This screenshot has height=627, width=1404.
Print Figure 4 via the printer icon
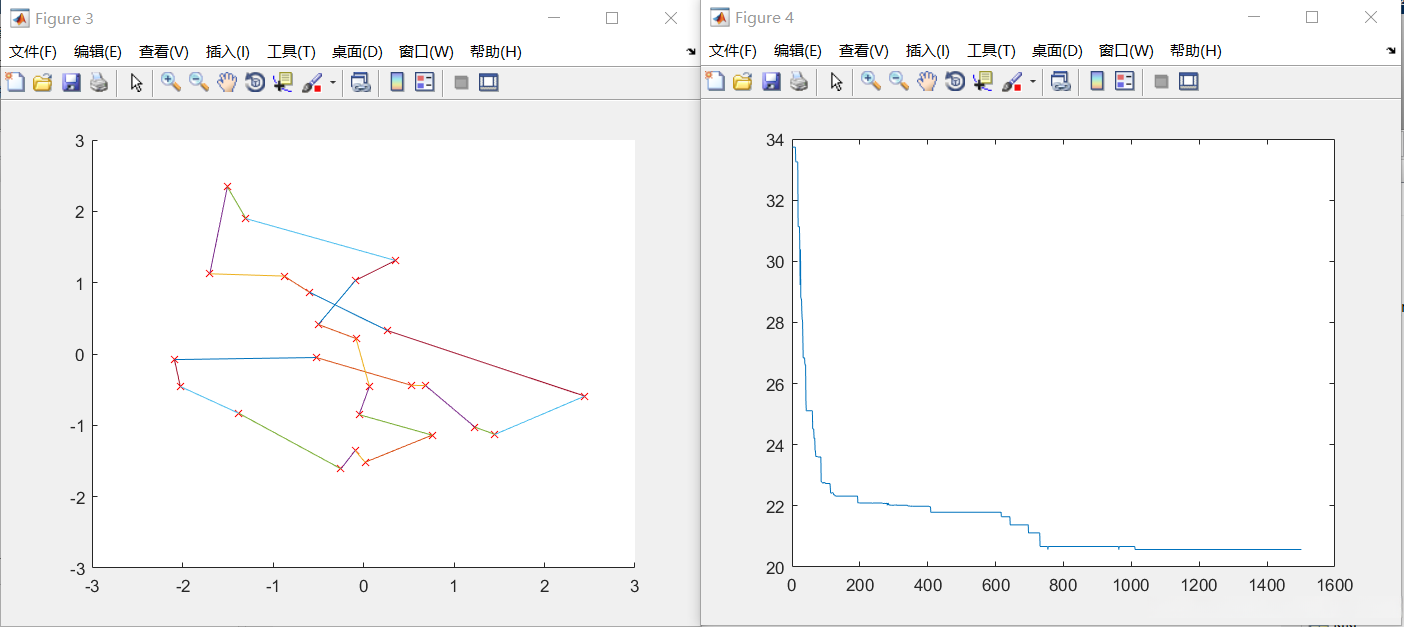click(x=798, y=83)
